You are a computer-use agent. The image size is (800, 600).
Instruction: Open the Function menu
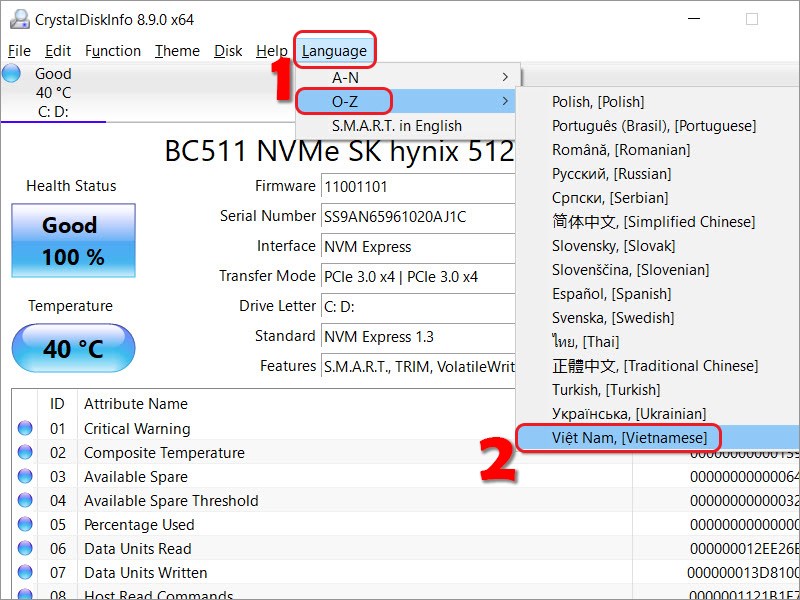coord(113,51)
